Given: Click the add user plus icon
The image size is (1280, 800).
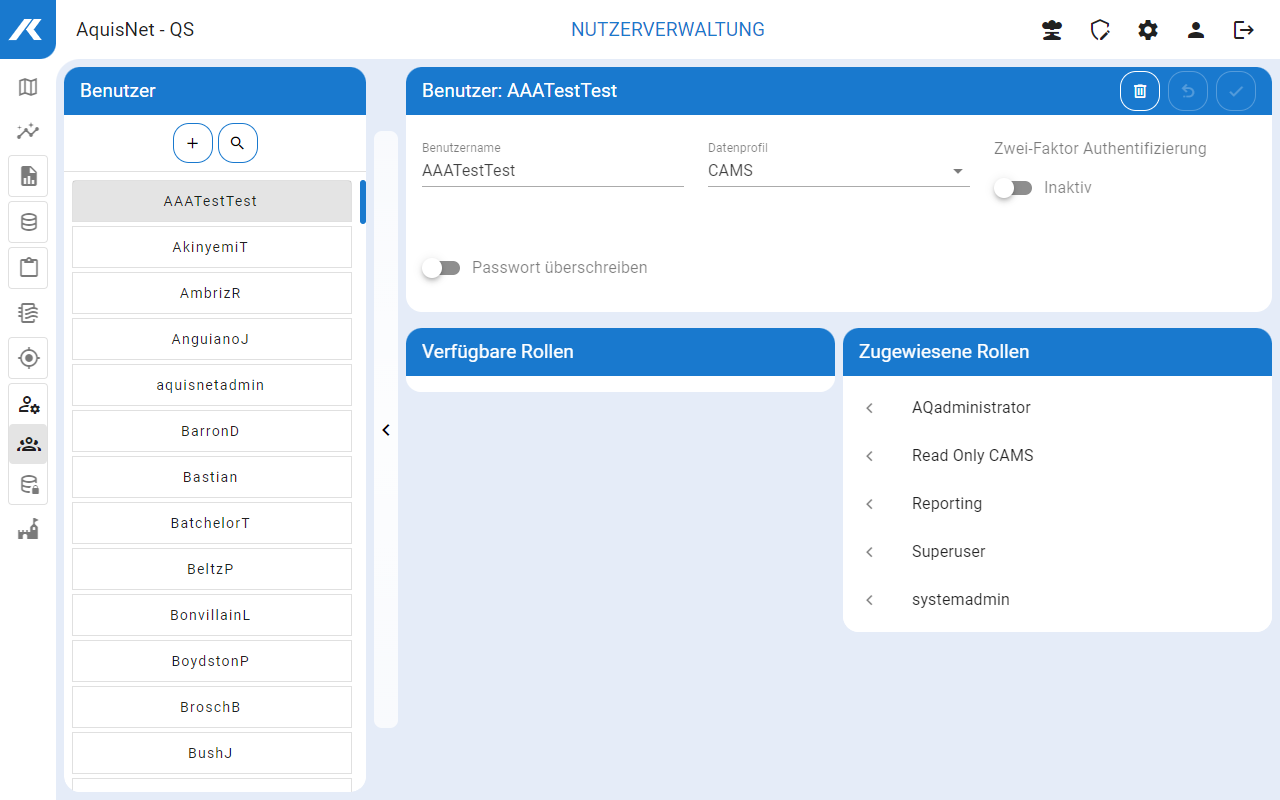Looking at the screenshot, I should 193,143.
